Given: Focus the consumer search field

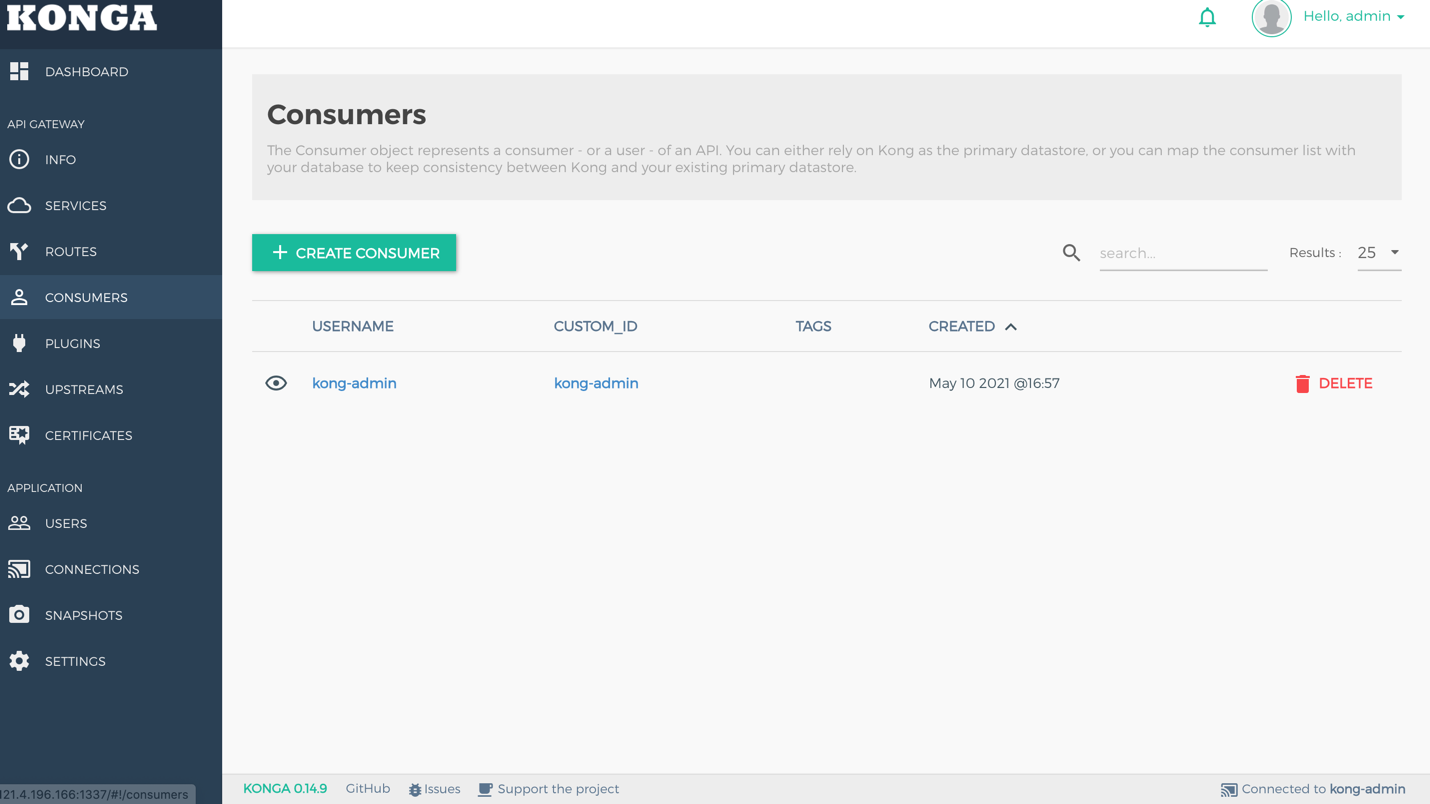Looking at the screenshot, I should tap(1183, 253).
